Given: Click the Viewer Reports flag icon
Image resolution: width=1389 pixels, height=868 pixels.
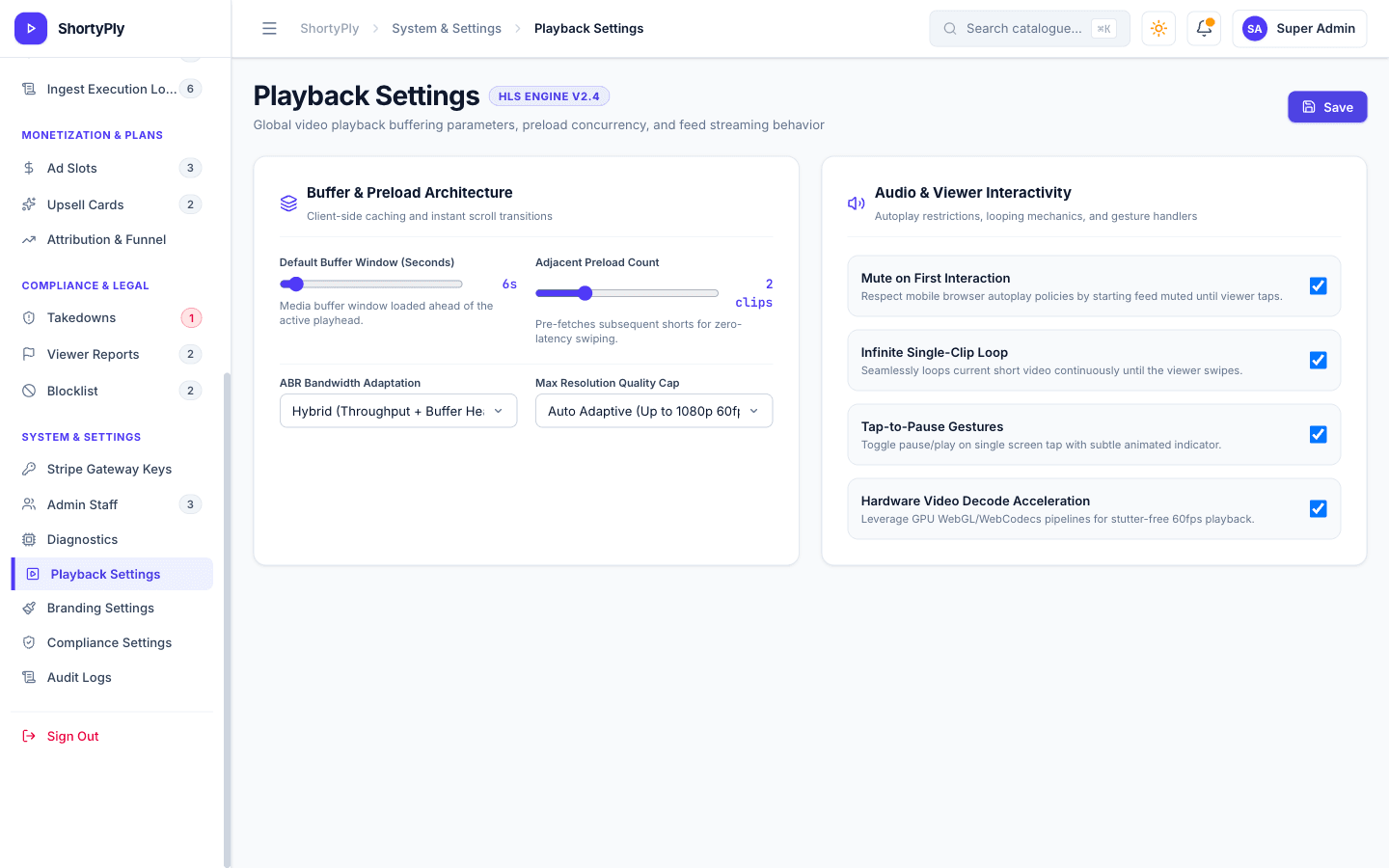Looking at the screenshot, I should coord(29,354).
